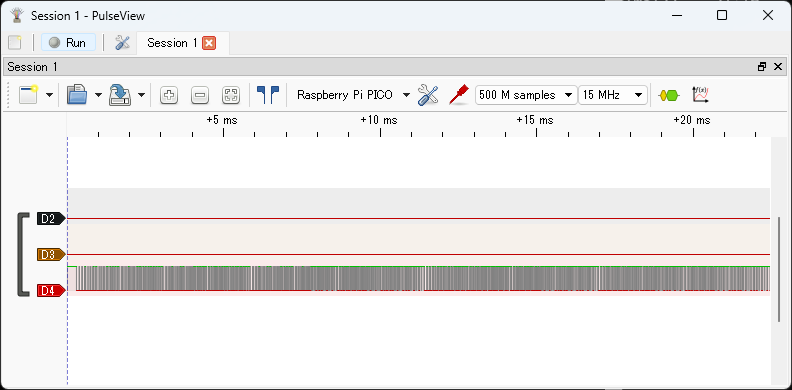Image resolution: width=792 pixels, height=390 pixels.
Task: Click the vertical scrollbar of trace view
Action: pos(779,269)
